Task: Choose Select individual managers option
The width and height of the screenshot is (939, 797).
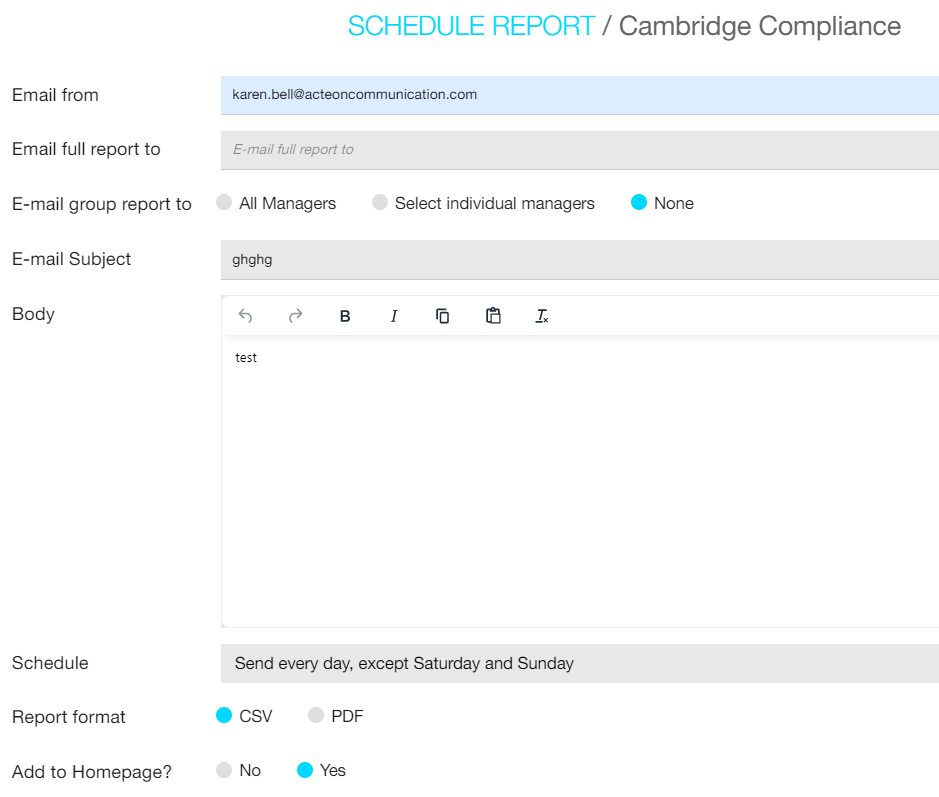Action: (380, 203)
